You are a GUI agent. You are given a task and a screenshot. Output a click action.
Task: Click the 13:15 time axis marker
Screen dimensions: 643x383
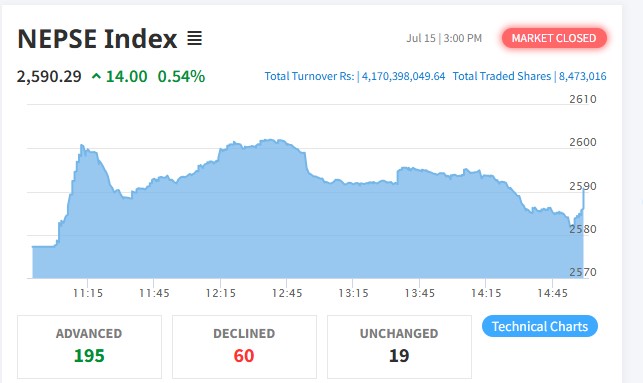click(x=353, y=293)
